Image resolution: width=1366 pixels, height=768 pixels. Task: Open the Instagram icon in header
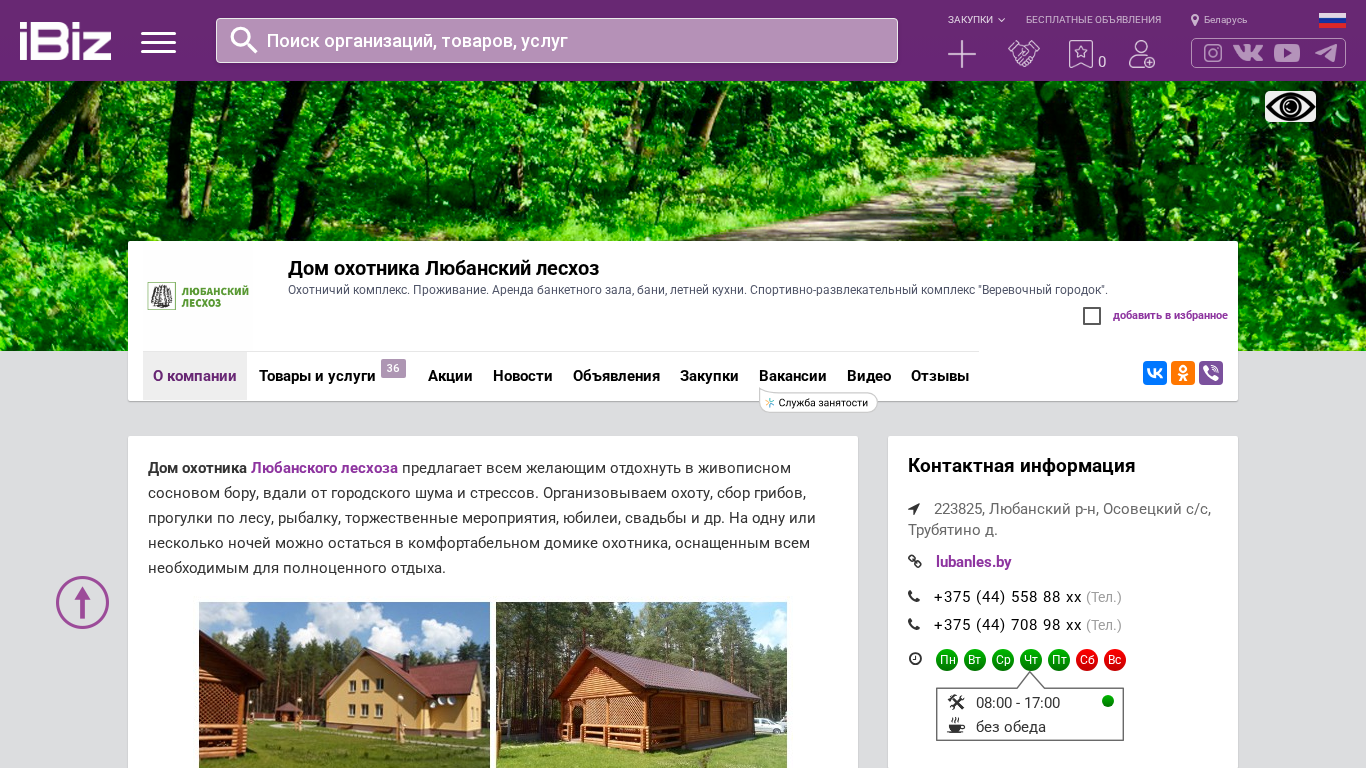tap(1213, 53)
